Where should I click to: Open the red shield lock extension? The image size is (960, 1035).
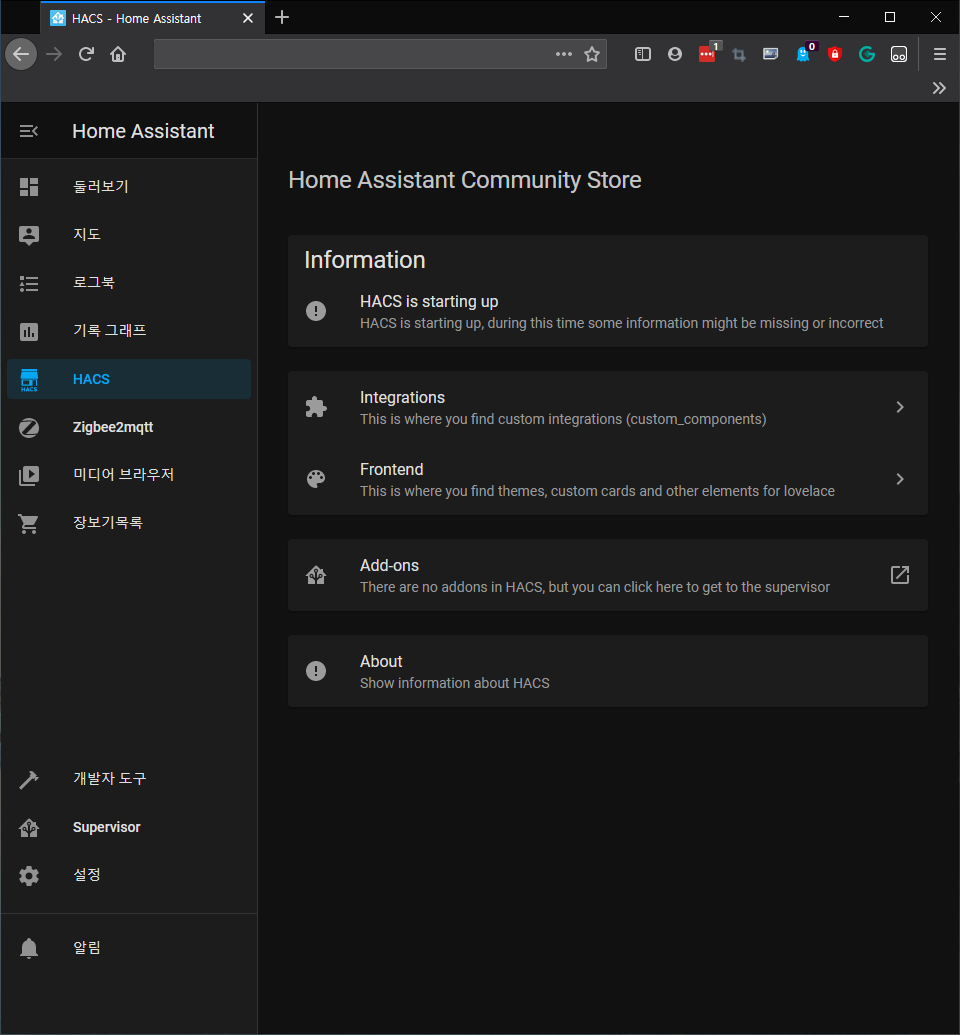pyautogui.click(x=835, y=54)
